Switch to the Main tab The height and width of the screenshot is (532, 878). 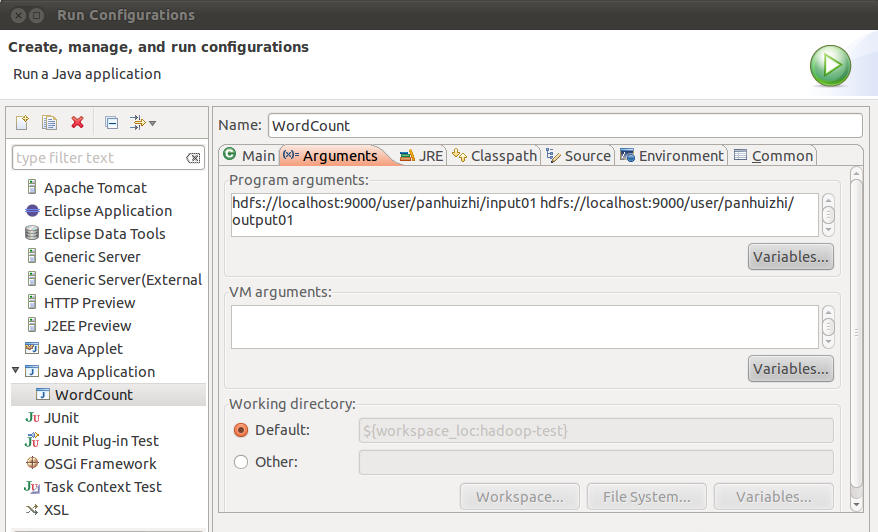pos(249,155)
